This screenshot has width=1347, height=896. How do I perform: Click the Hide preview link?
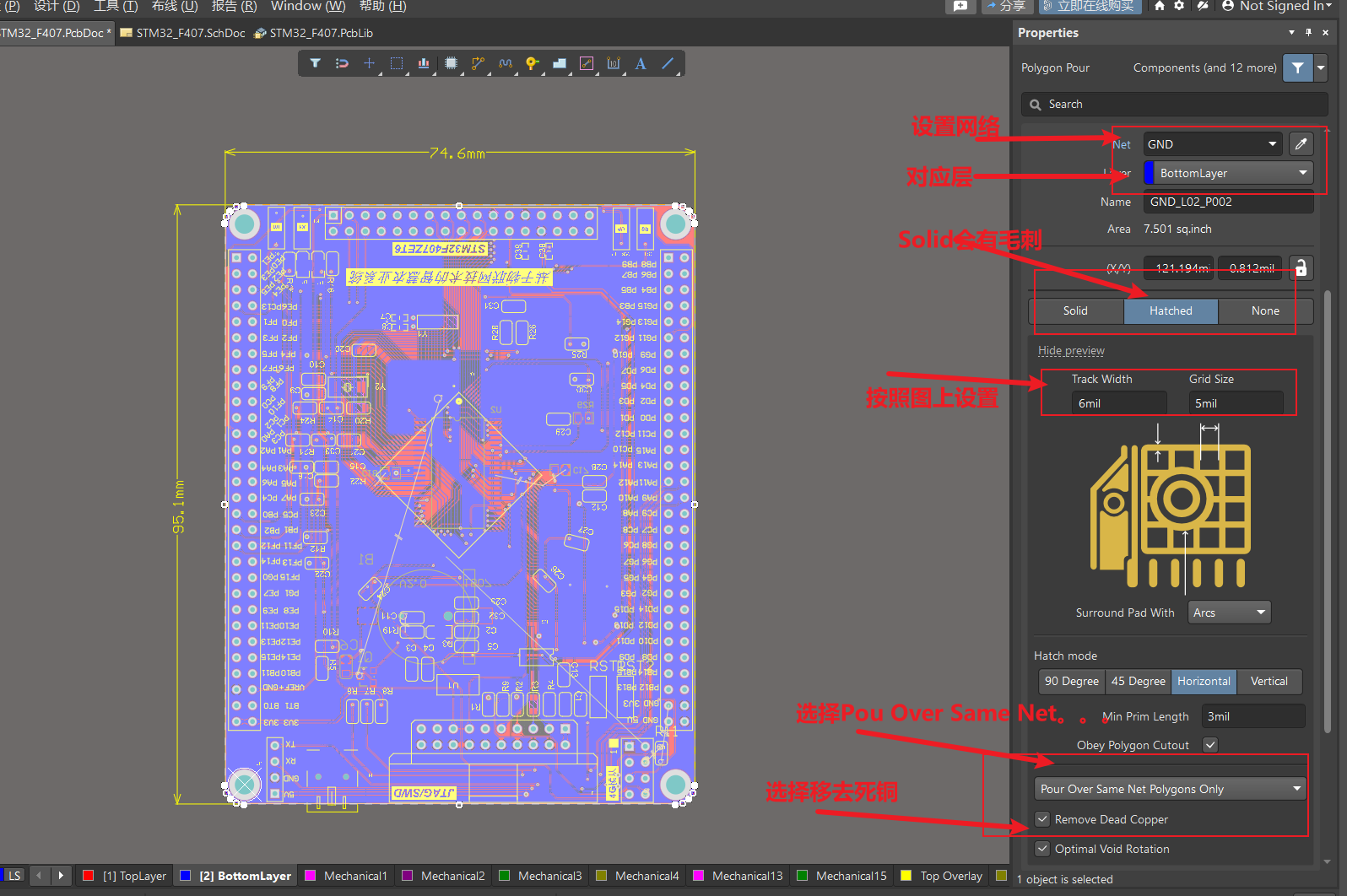click(x=1071, y=350)
